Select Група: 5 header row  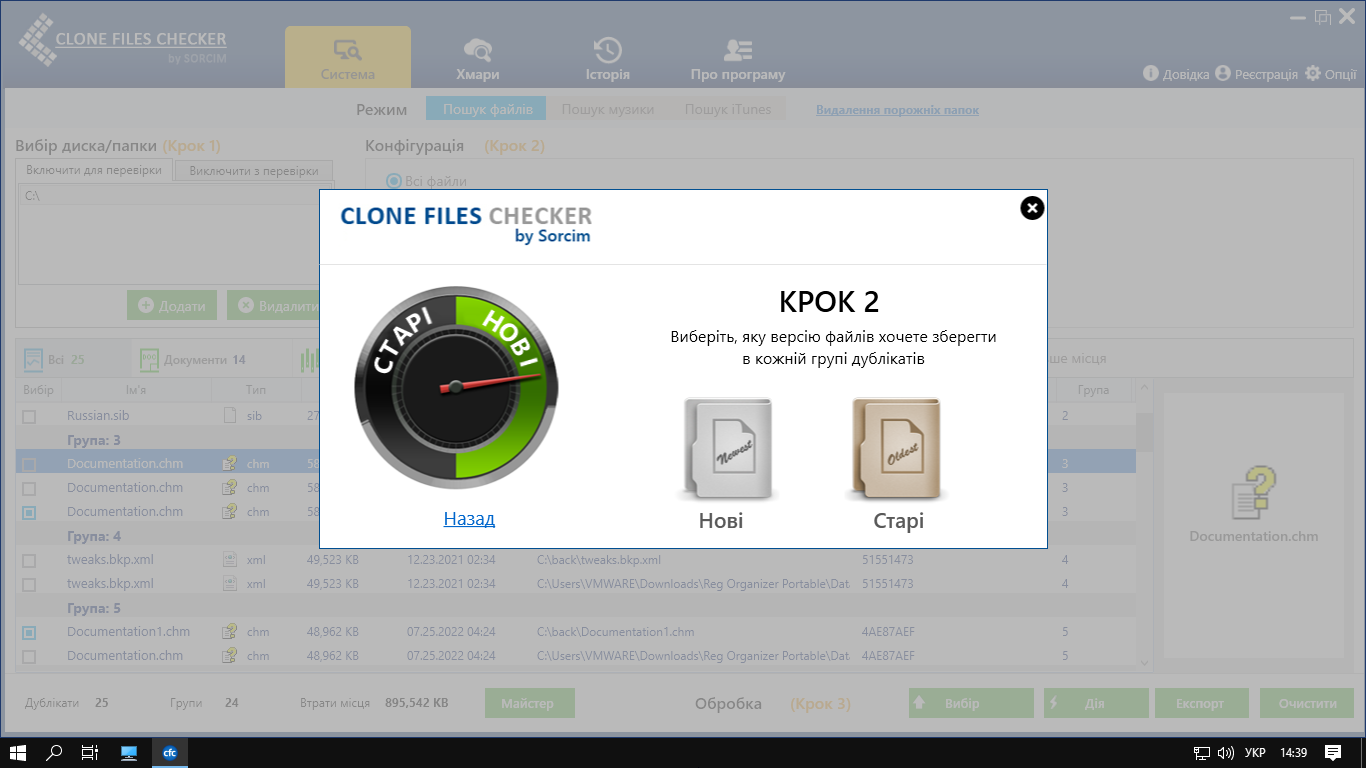coord(576,608)
